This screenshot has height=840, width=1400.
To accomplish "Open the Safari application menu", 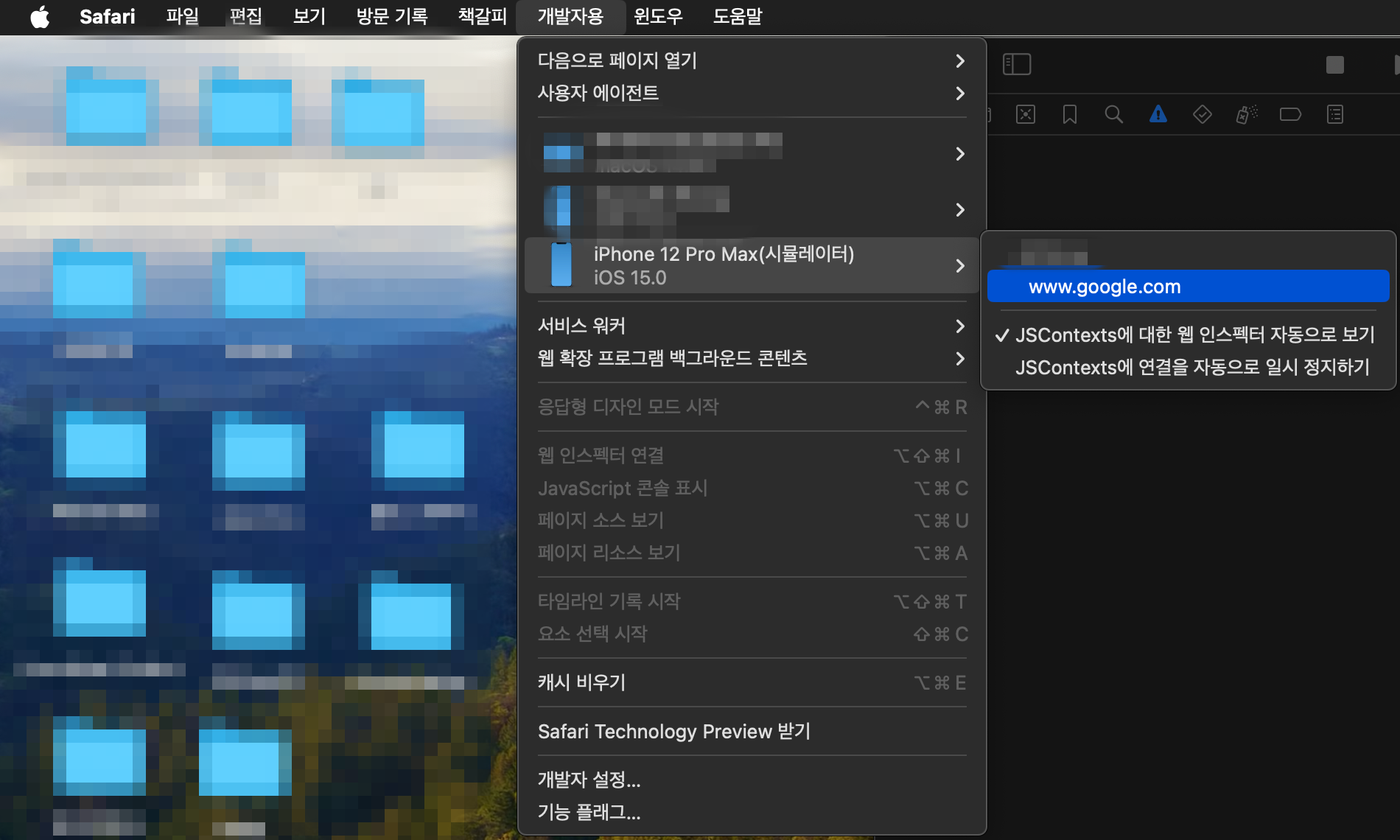I will point(107,16).
